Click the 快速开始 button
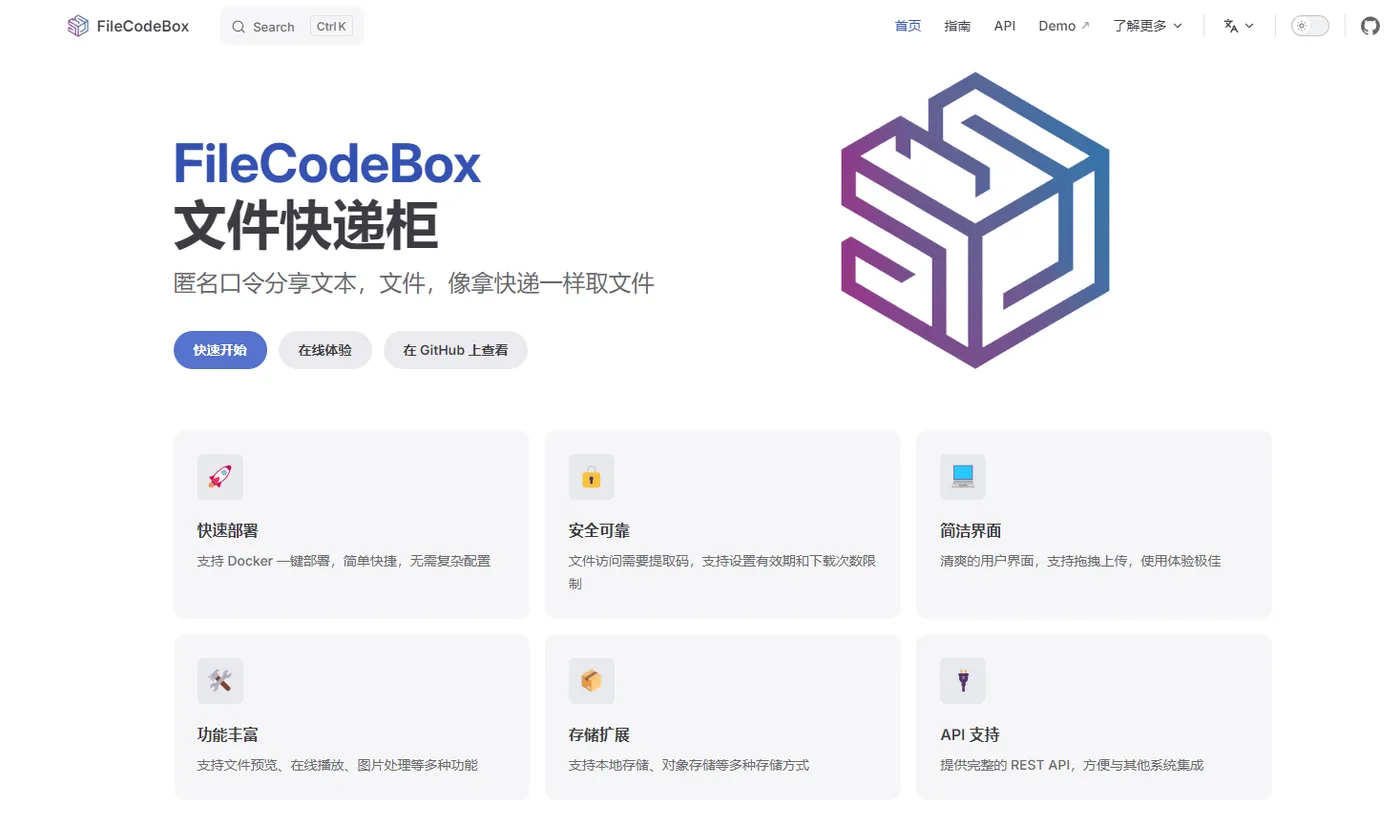Screen dimensions: 1400x825 click(220, 350)
